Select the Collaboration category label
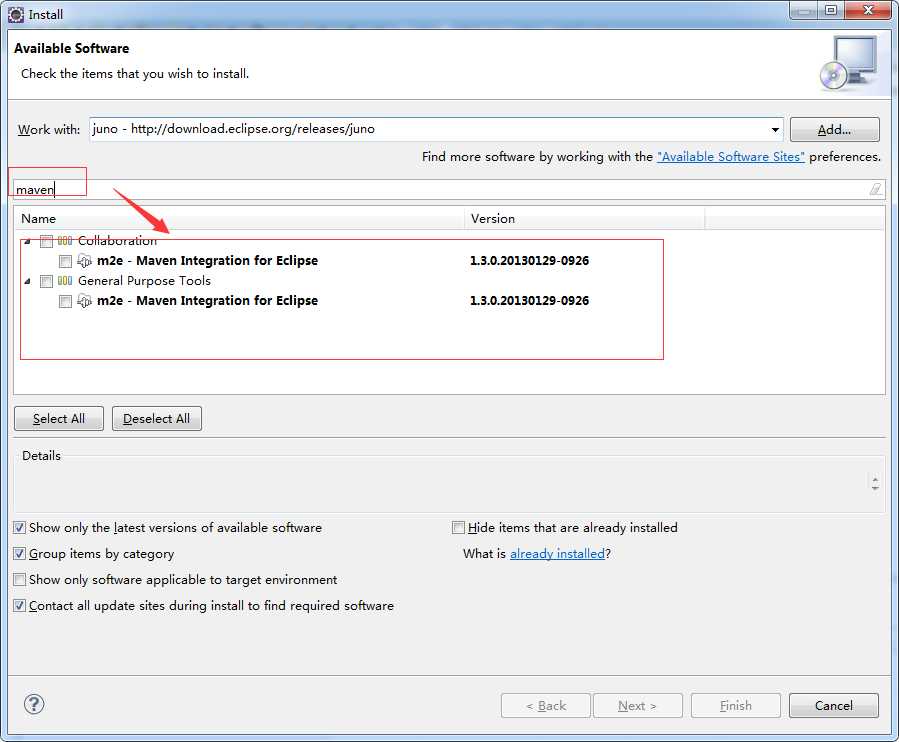899x742 pixels. click(x=118, y=241)
